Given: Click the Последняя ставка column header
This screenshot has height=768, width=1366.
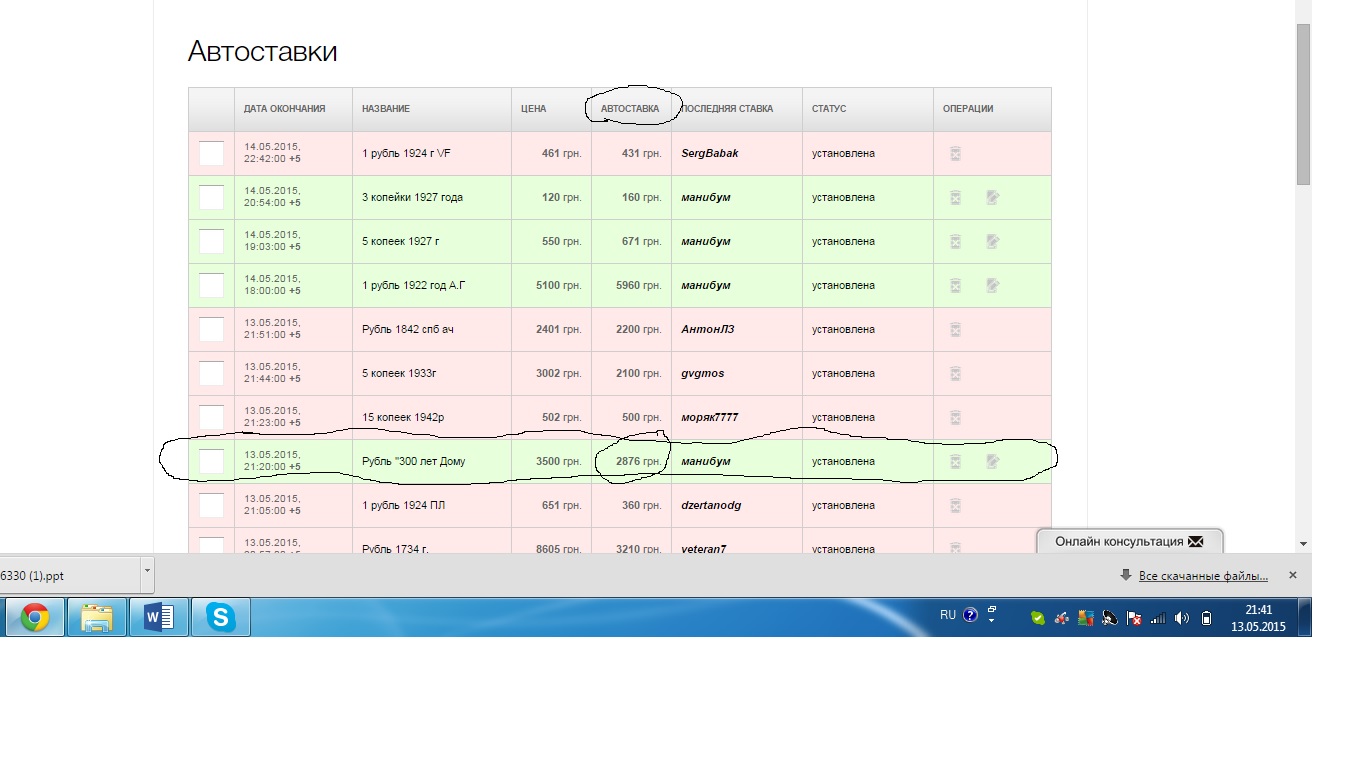Looking at the screenshot, I should click(727, 109).
